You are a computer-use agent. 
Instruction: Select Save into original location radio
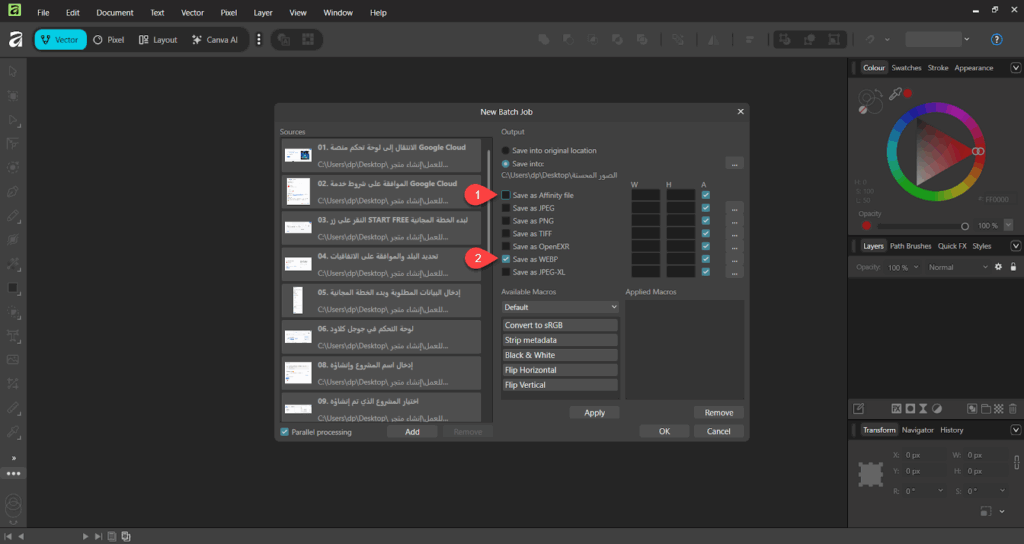506,151
